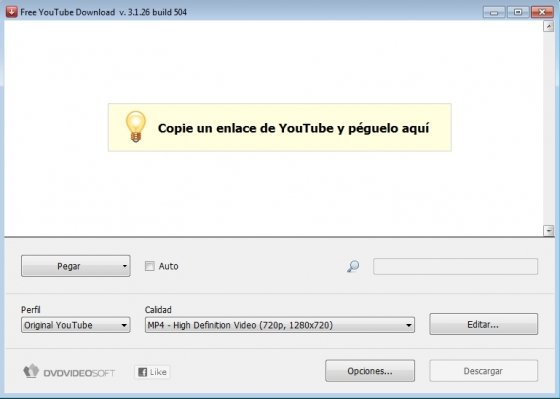Open the Perfil dropdown Original YouTube
This screenshot has height=399, width=560.
pyautogui.click(x=76, y=325)
